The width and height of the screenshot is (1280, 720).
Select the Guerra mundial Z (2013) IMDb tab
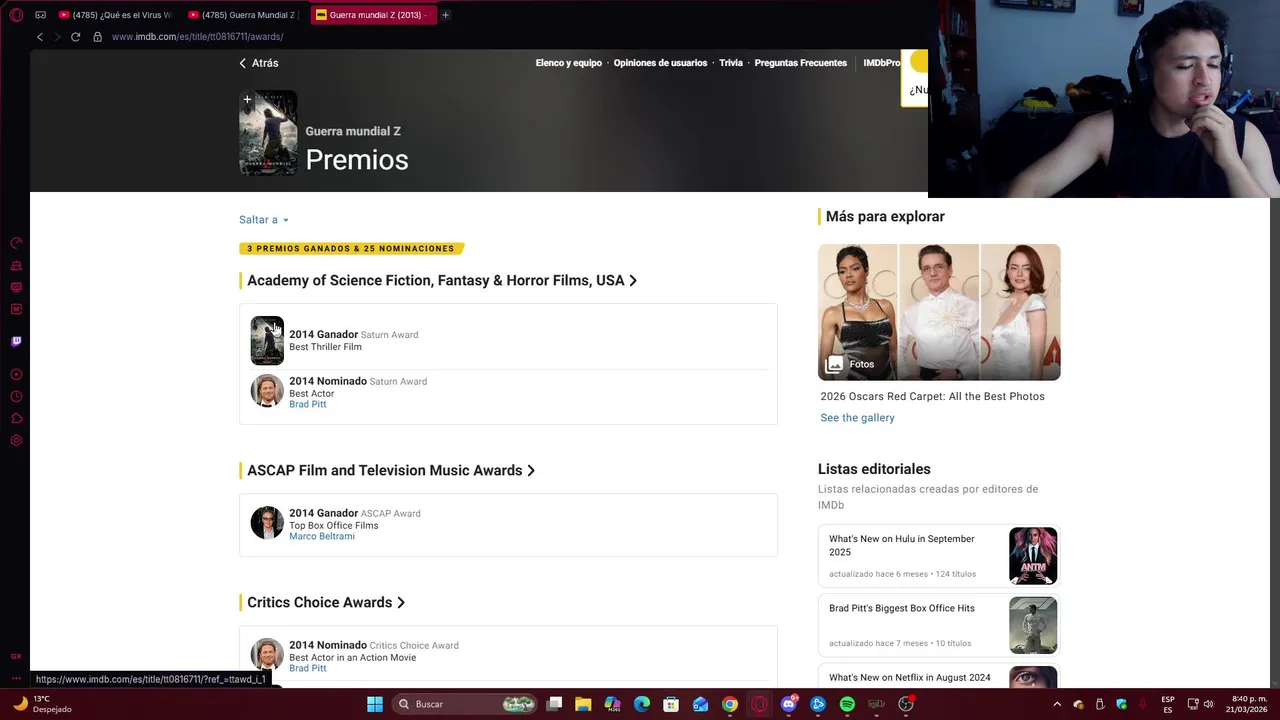(372, 15)
